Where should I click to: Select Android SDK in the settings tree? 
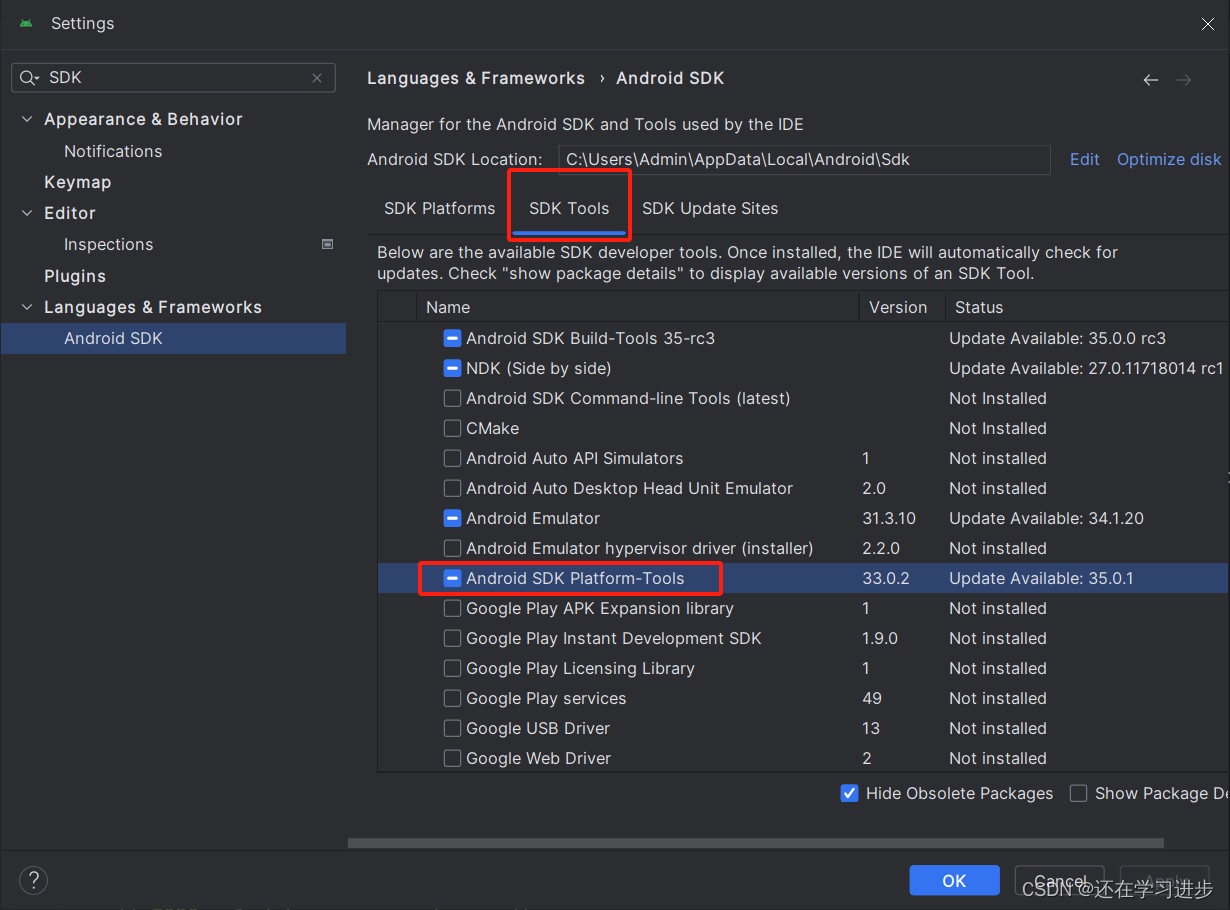(x=173, y=338)
